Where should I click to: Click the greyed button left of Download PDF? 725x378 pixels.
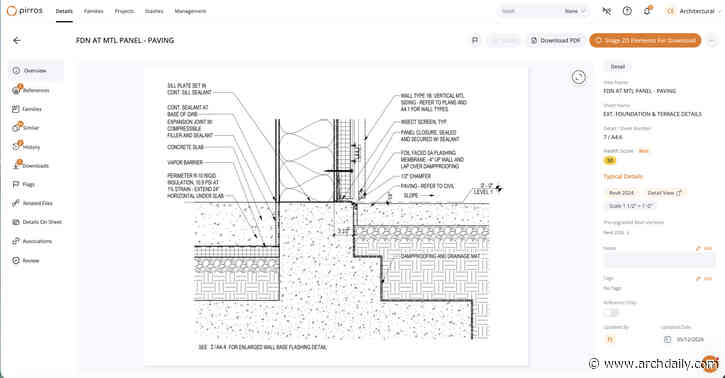[504, 41]
